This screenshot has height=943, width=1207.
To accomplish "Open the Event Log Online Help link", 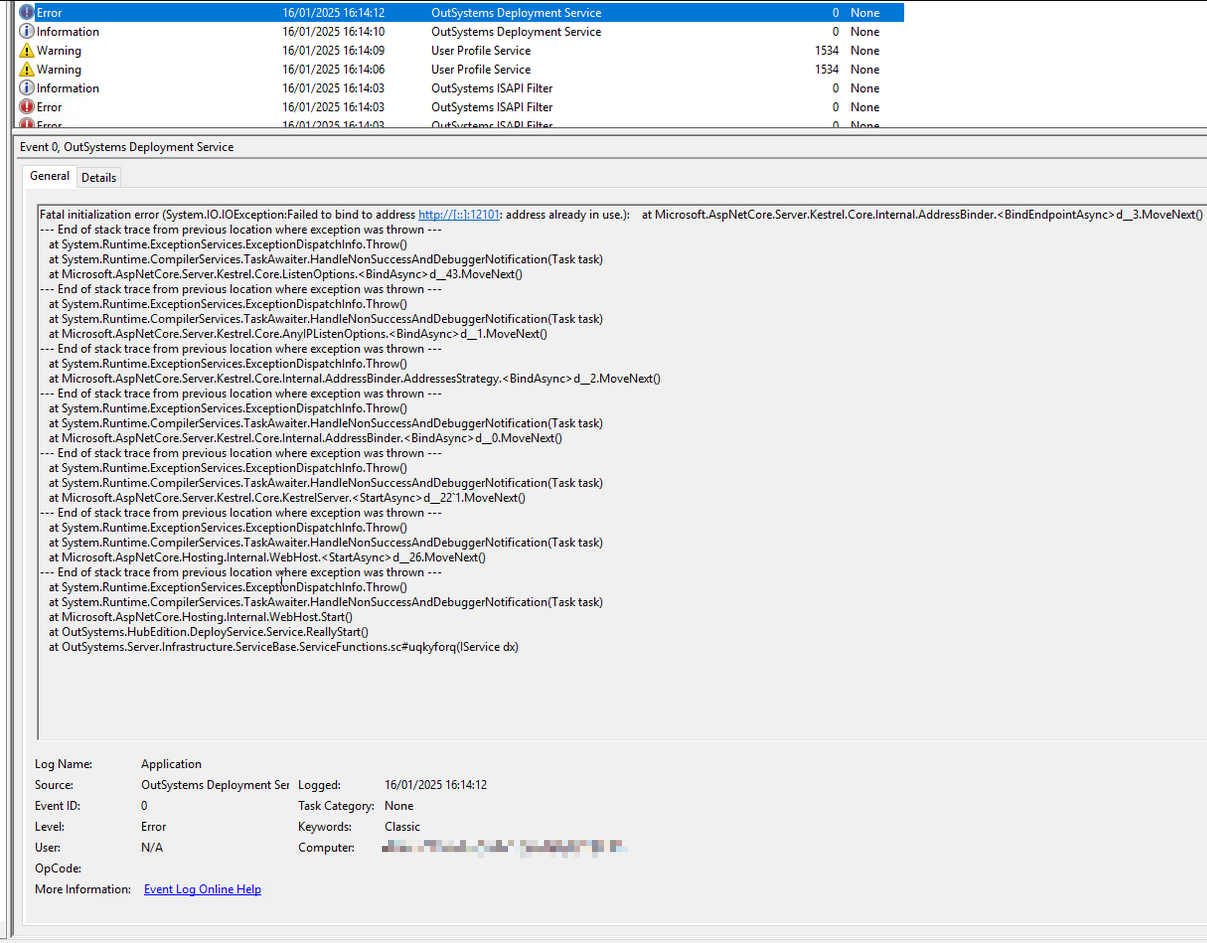I will (x=202, y=889).
